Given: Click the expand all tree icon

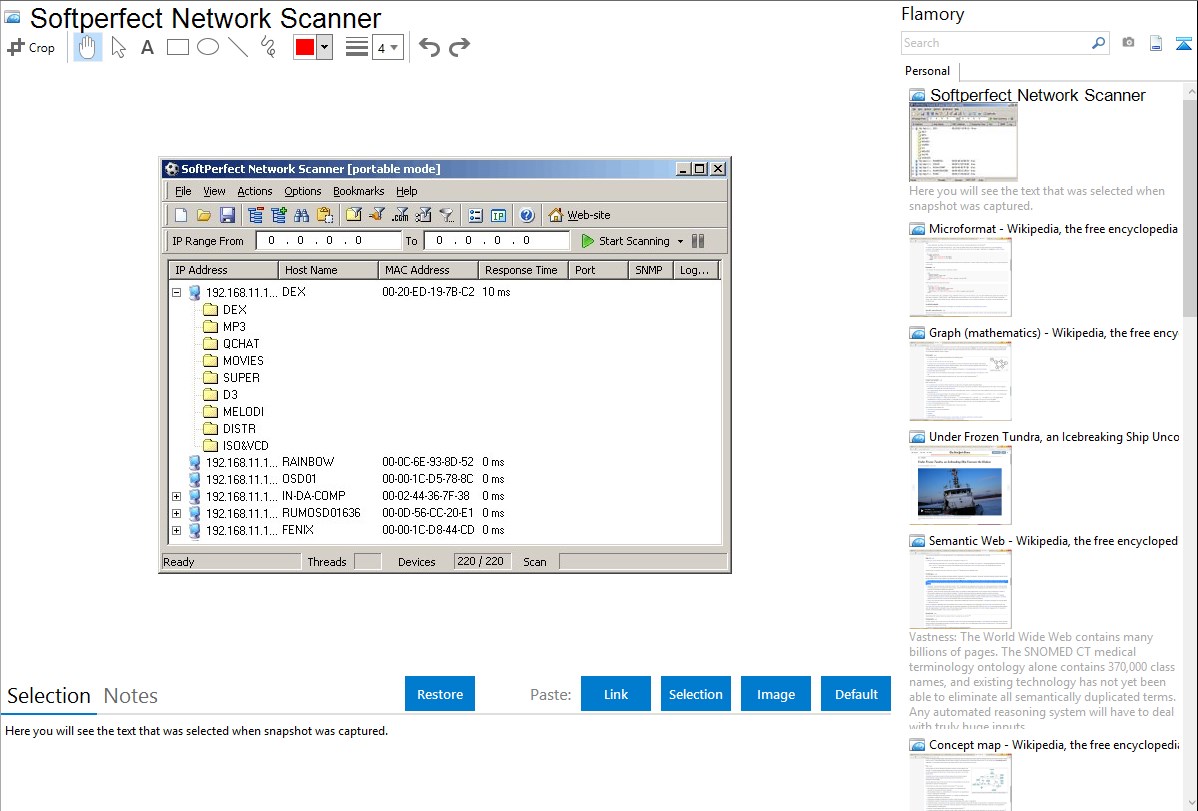Looking at the screenshot, I should [279, 216].
